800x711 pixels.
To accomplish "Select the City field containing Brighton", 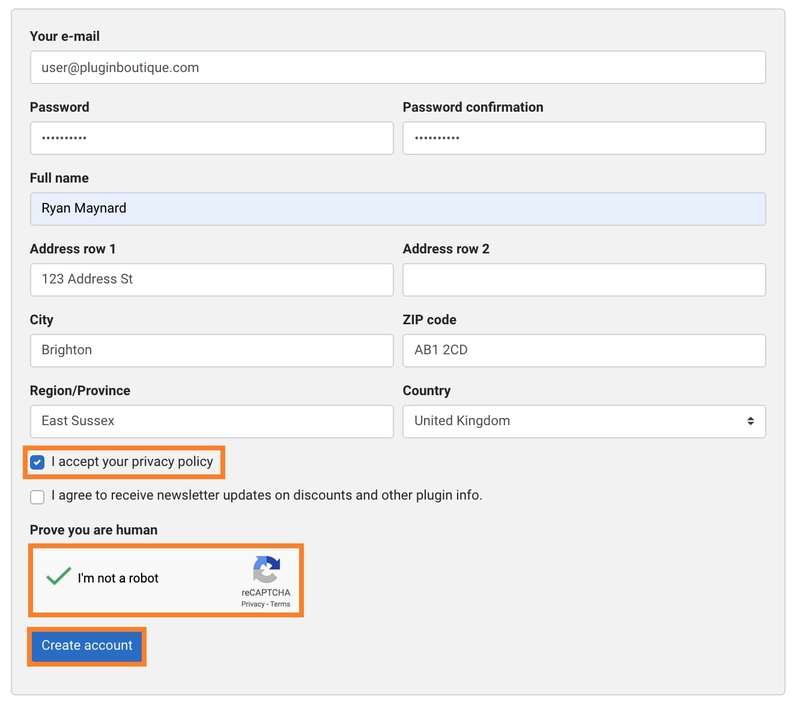I will click(x=211, y=350).
